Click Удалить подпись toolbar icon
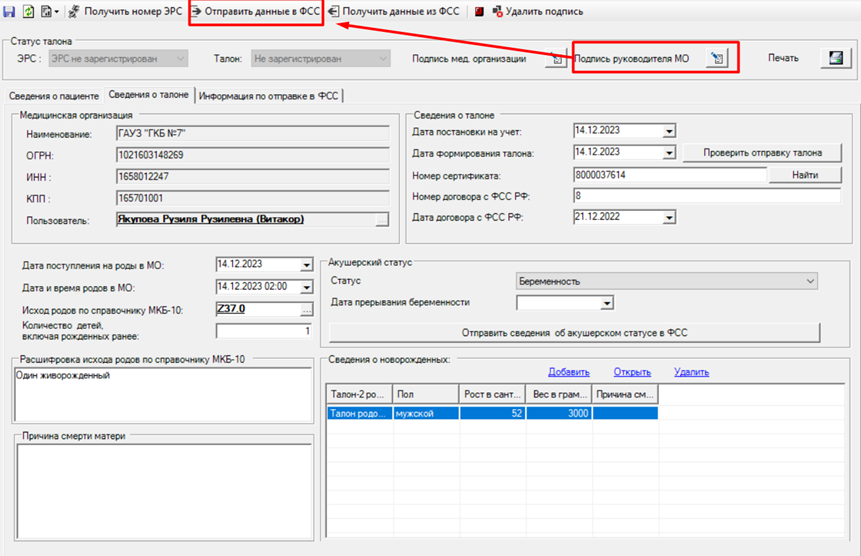 coord(497,12)
